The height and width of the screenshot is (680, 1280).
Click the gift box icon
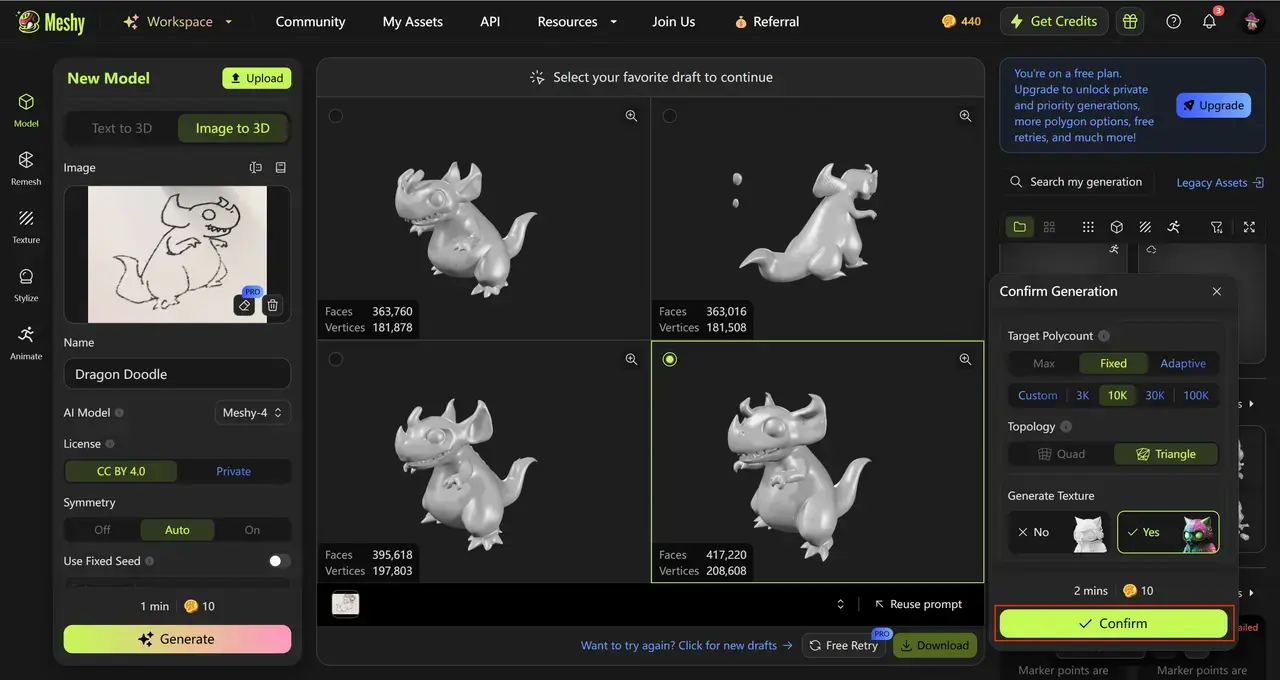(x=1130, y=21)
